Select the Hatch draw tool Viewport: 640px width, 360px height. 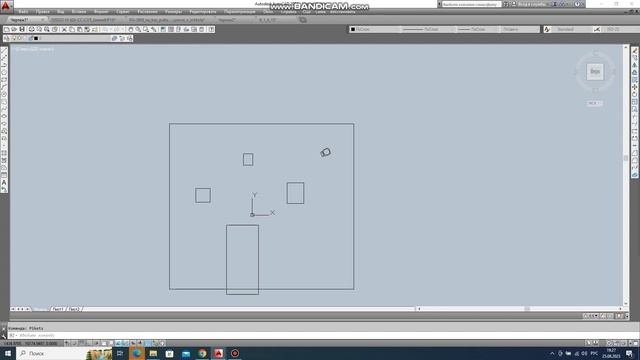point(4,153)
